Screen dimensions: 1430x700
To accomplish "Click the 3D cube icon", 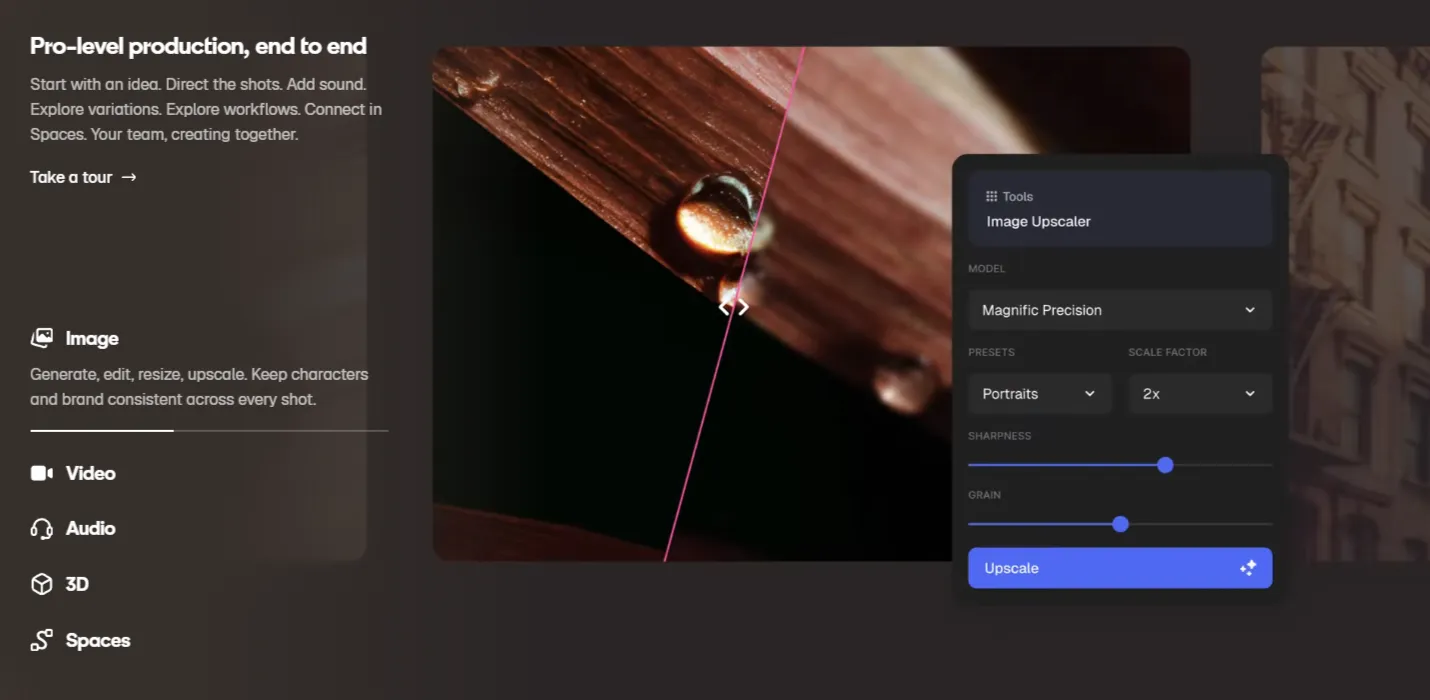I will [x=42, y=584].
